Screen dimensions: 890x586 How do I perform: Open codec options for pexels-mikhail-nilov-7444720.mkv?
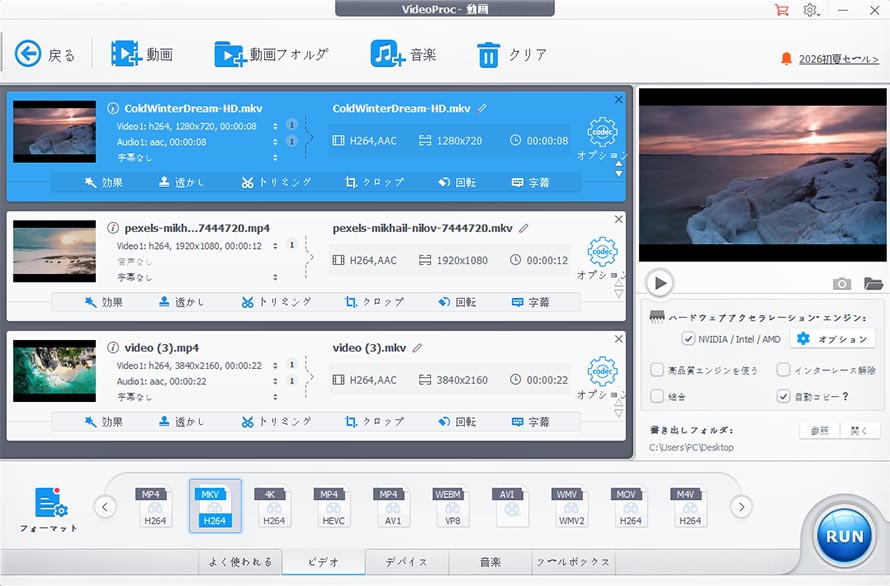[602, 252]
